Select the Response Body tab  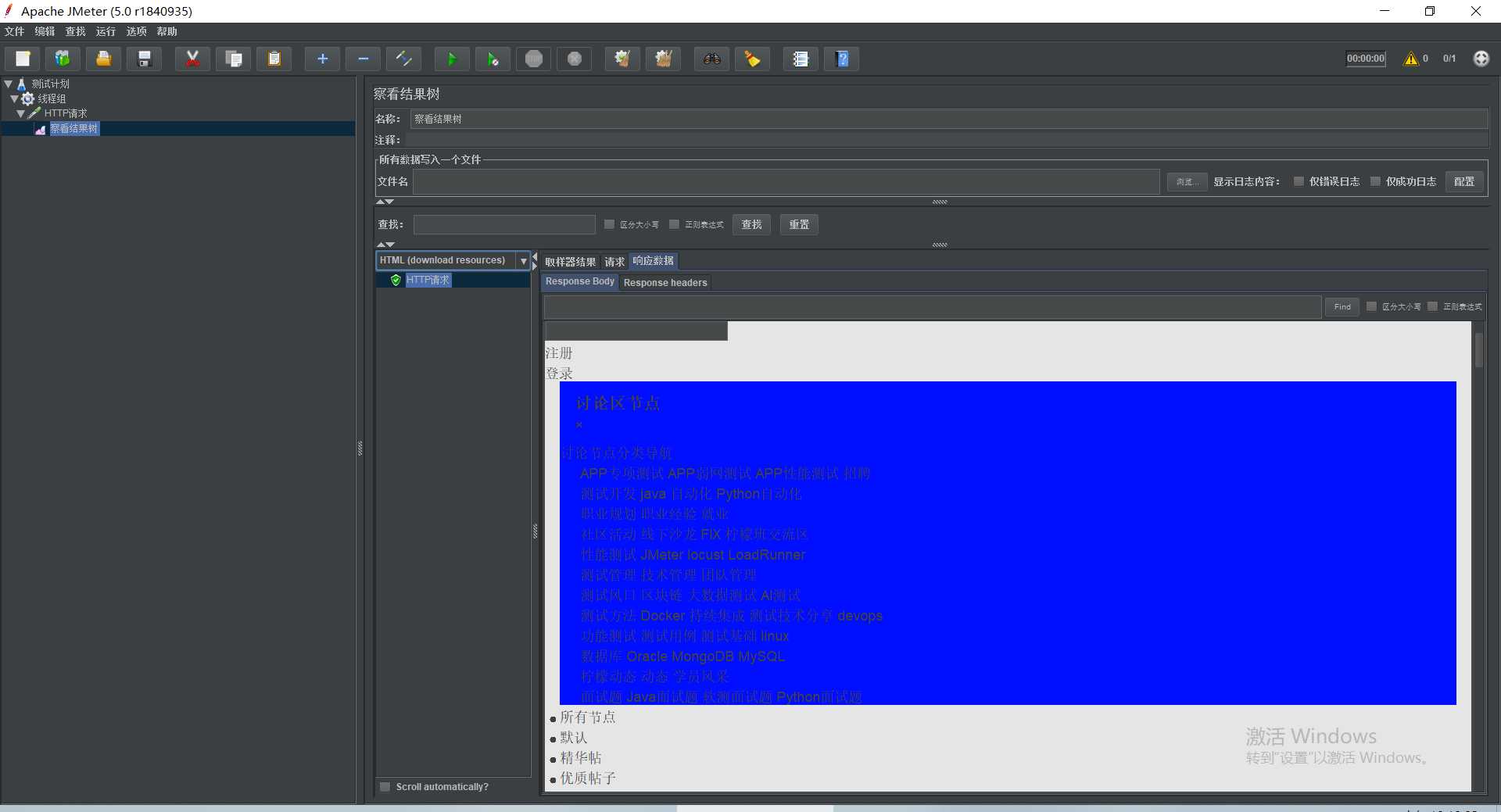[x=580, y=281]
